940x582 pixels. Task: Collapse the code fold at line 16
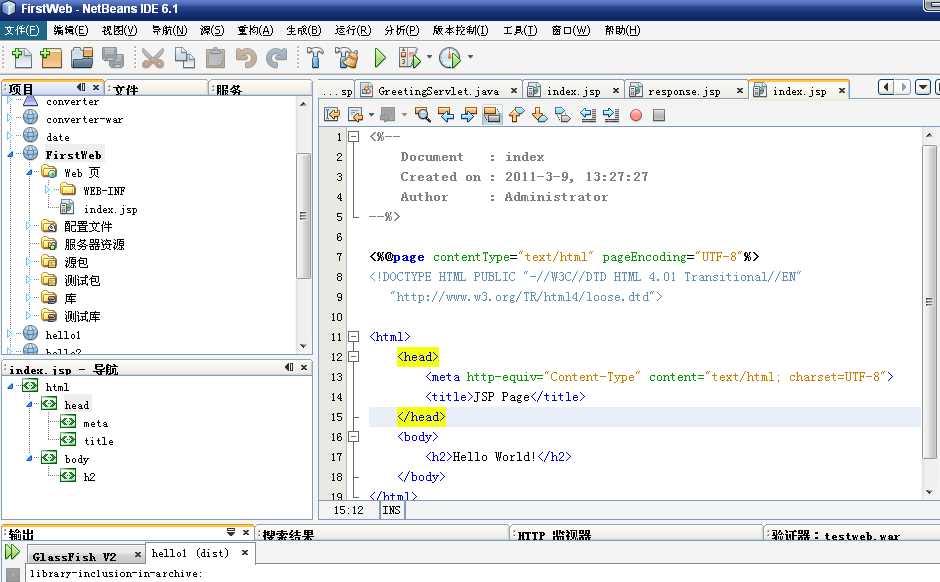pyautogui.click(x=354, y=436)
